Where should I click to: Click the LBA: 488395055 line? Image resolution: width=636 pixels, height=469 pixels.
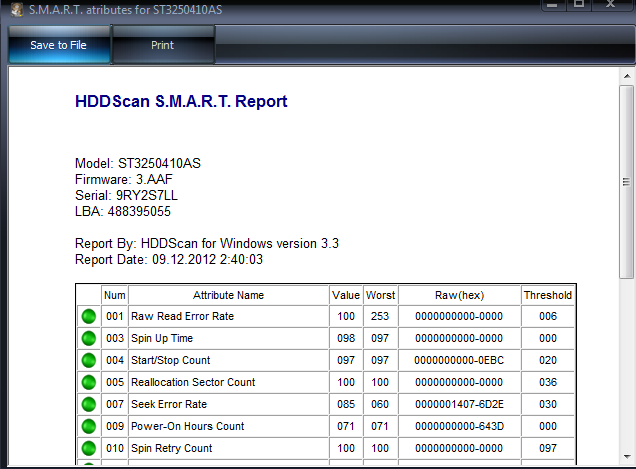click(x=123, y=211)
